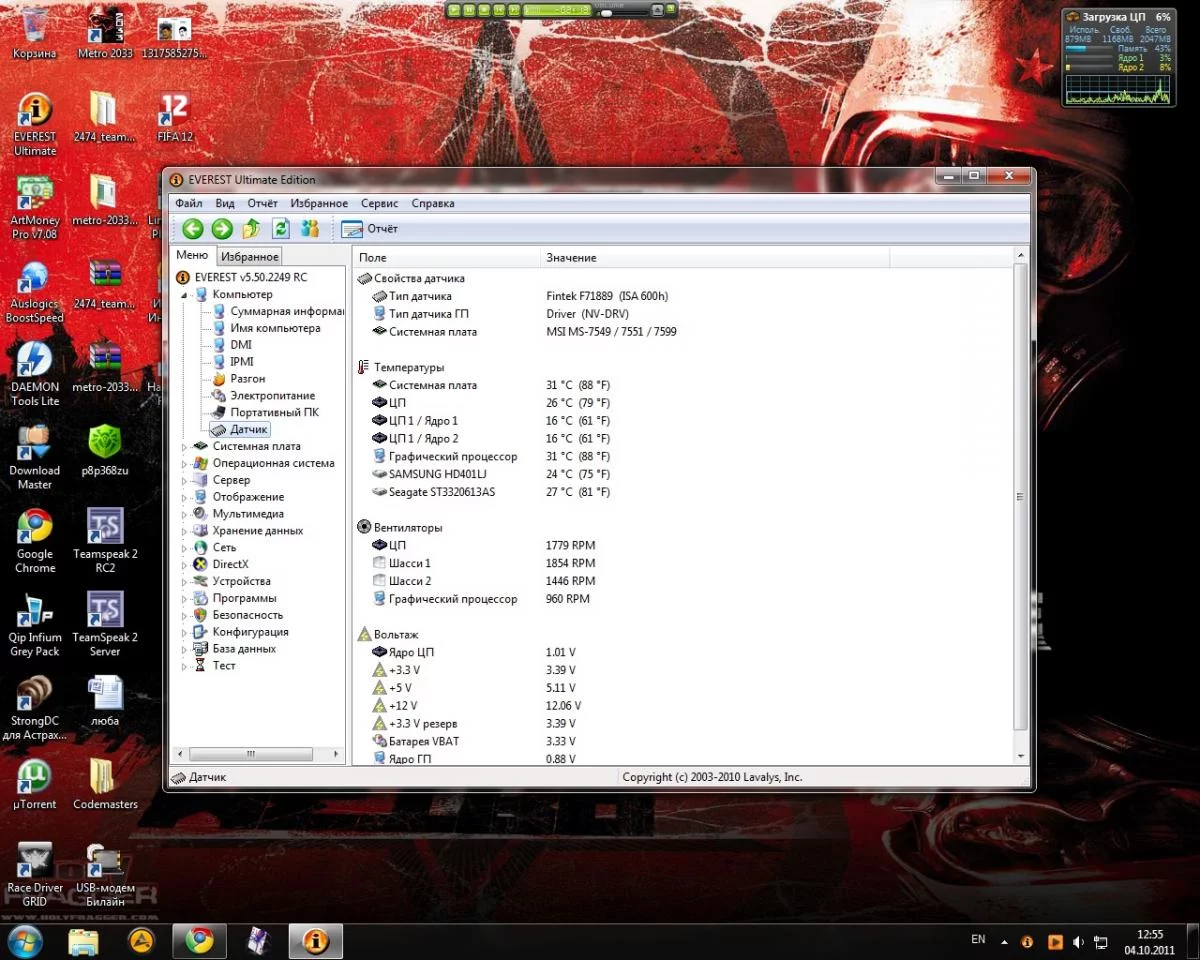
Task: Click the left panel horizontal scrollbar
Action: pyautogui.click(x=252, y=754)
